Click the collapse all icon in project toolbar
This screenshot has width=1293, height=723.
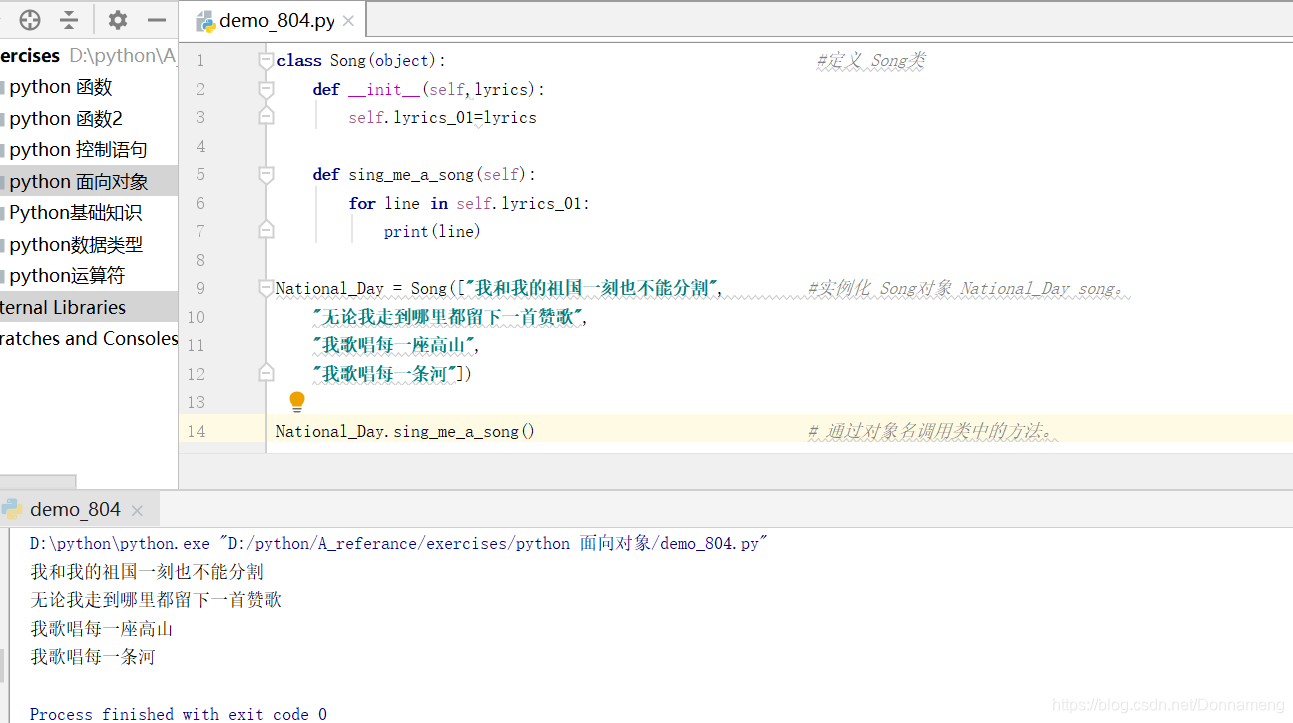point(69,20)
